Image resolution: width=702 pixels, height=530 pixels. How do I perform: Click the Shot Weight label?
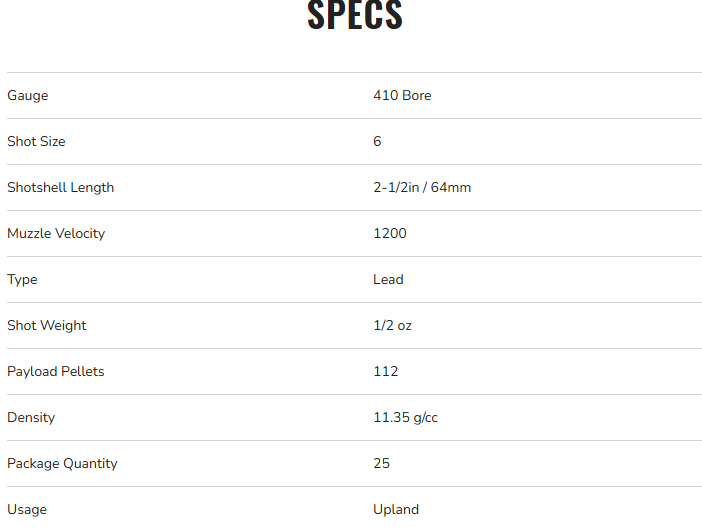coord(47,326)
